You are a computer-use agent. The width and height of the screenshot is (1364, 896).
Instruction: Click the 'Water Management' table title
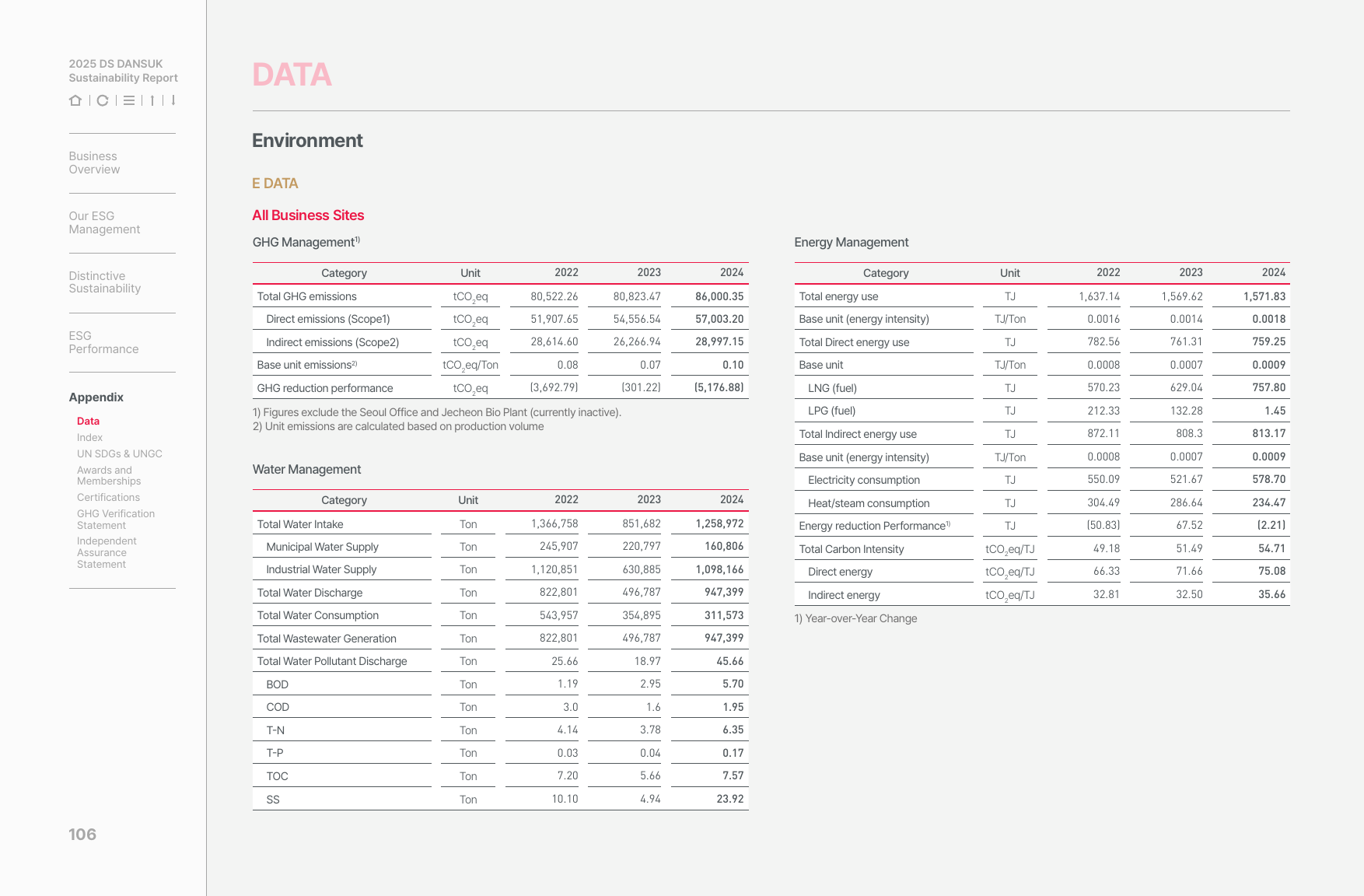[306, 469]
